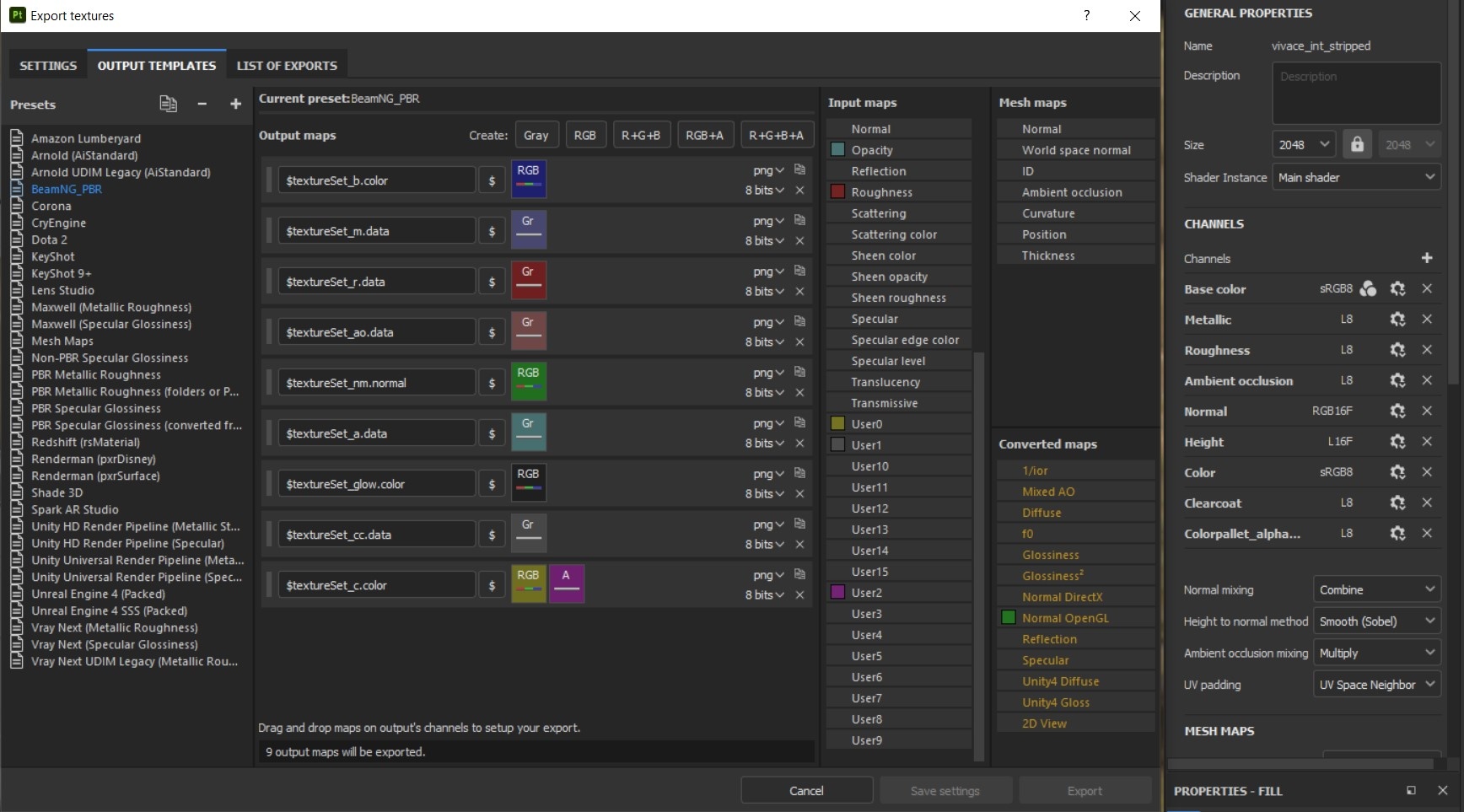Image resolution: width=1464 pixels, height=812 pixels.
Task: Open Height channel settings gear
Action: pyautogui.click(x=1397, y=442)
